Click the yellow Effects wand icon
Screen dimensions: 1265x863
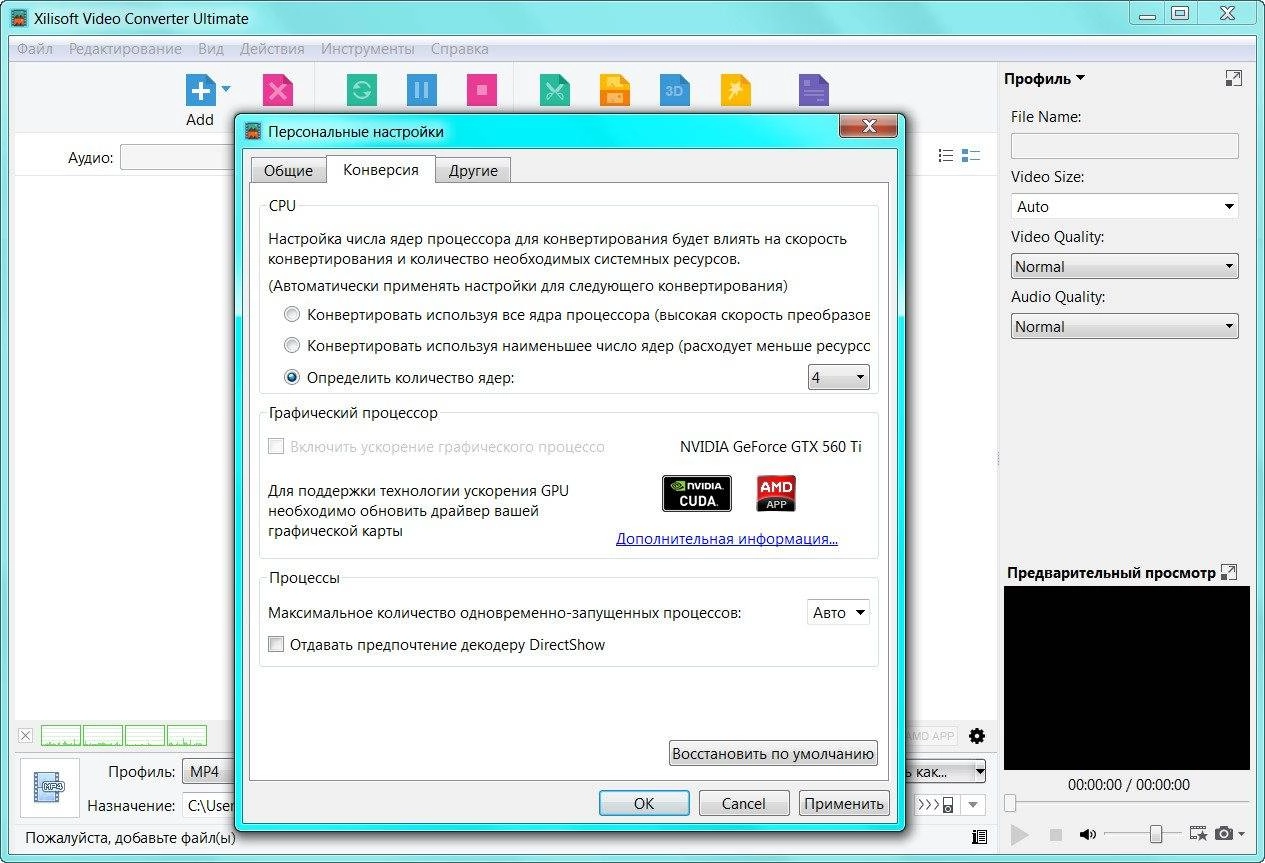point(735,91)
